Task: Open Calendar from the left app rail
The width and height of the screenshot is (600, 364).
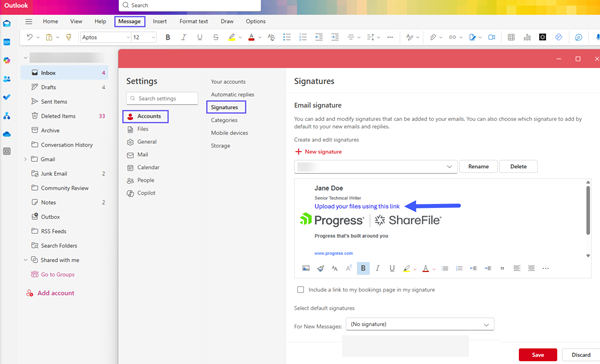Action: point(7,42)
